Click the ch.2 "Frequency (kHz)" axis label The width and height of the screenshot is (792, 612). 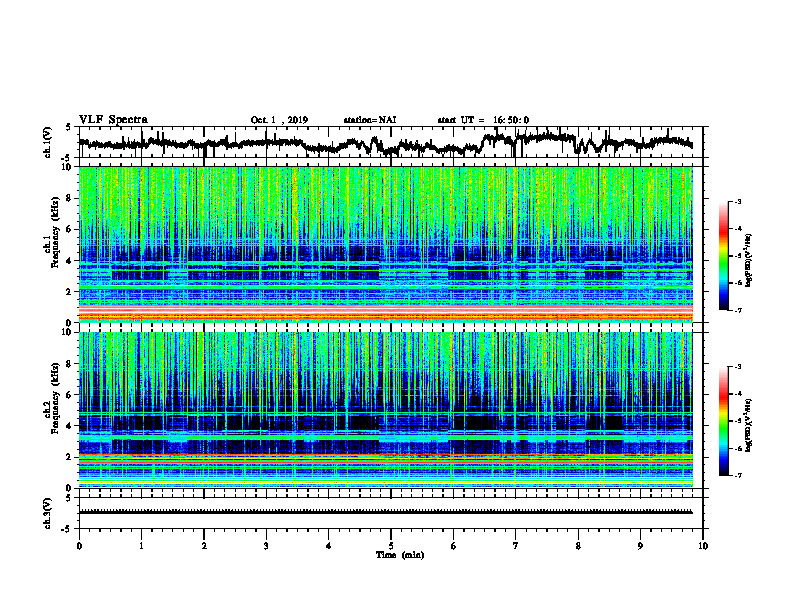55,398
